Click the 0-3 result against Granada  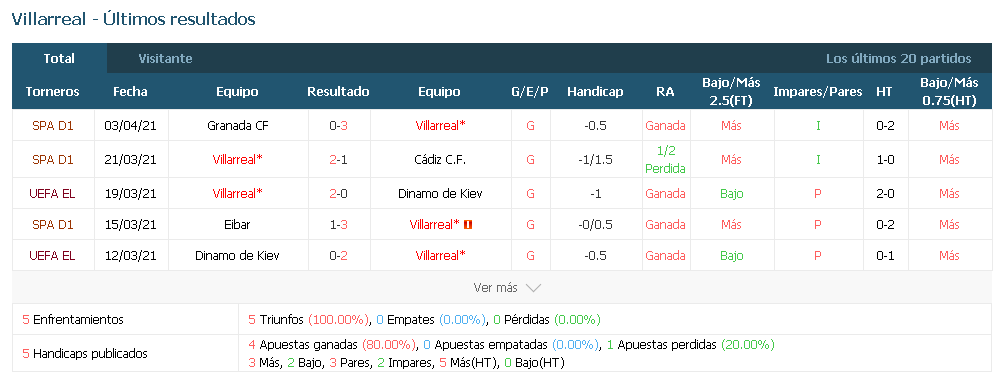(x=339, y=126)
